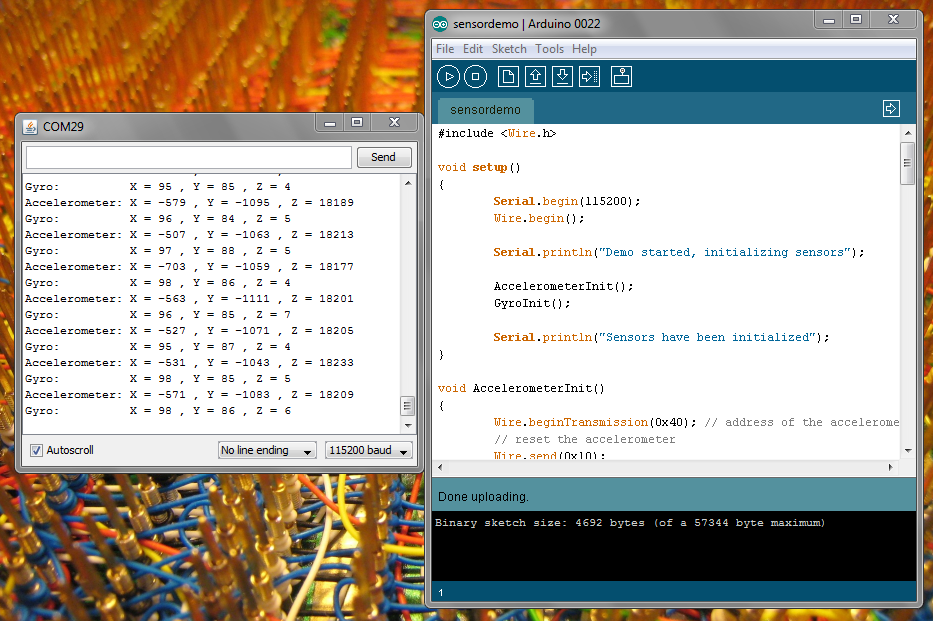933x621 pixels.
Task: Click right arrow of editor horizontal scrollbar
Action: pos(891,467)
